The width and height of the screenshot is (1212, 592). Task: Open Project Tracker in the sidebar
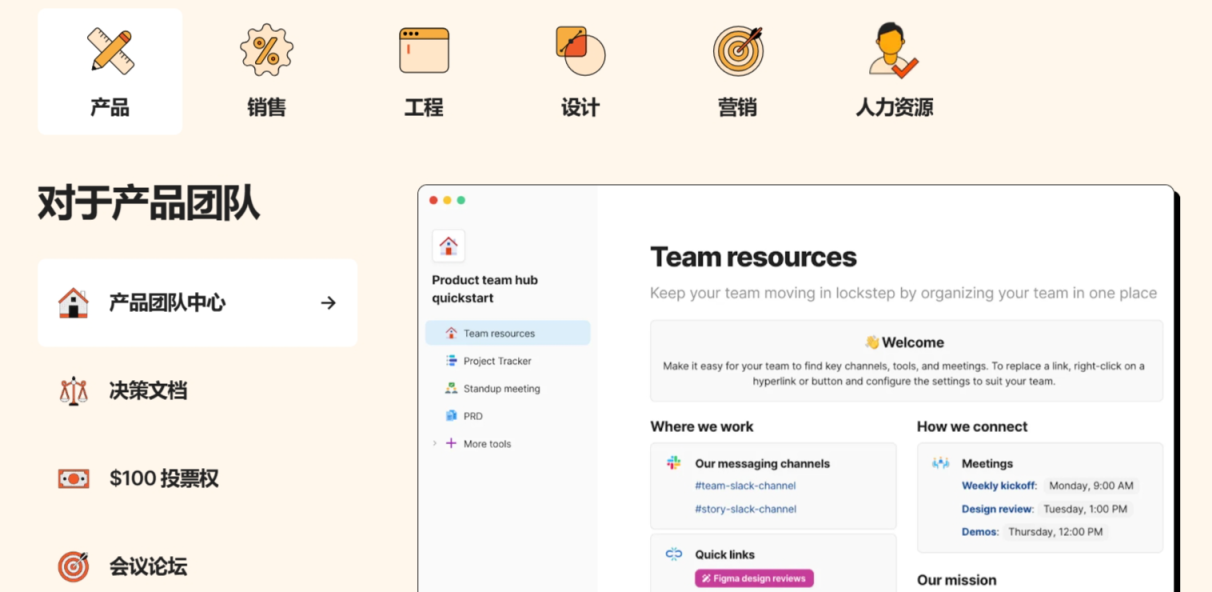pos(497,361)
